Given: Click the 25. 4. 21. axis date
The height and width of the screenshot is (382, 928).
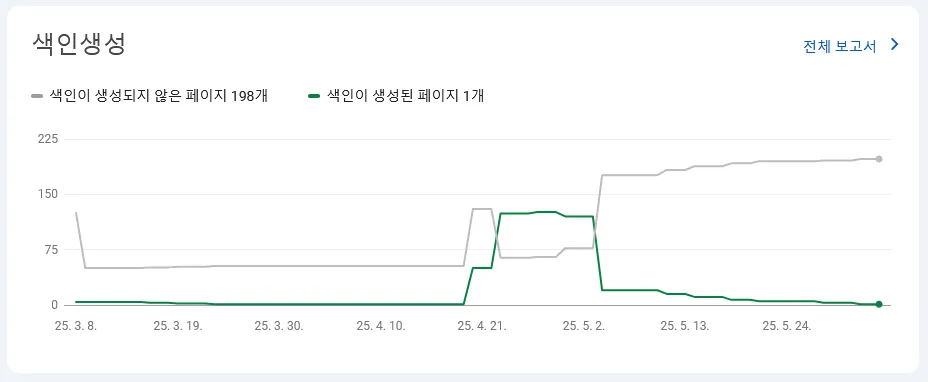Looking at the screenshot, I should pos(482,326).
